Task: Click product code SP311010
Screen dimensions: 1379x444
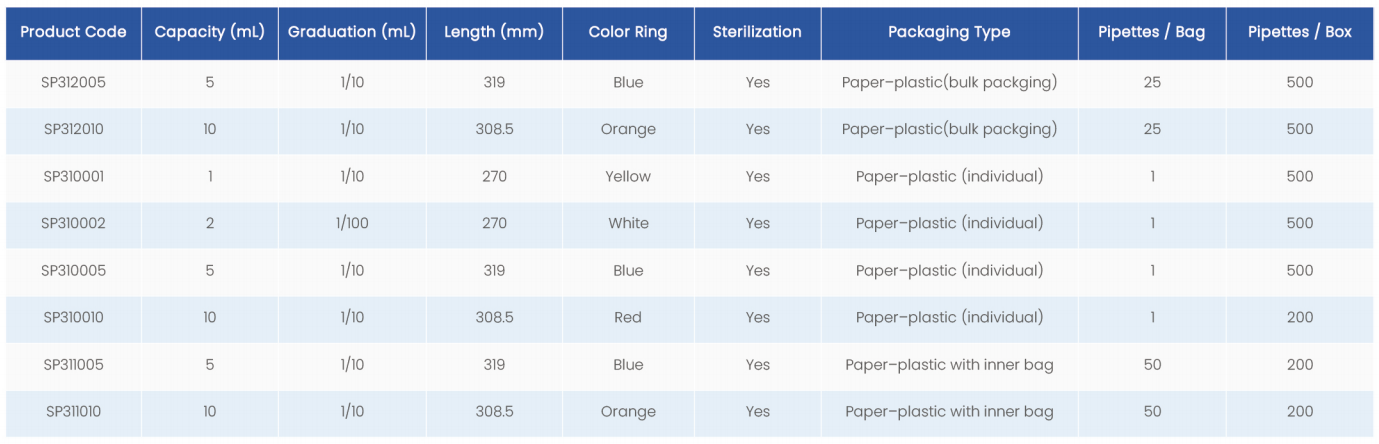Action: pyautogui.click(x=74, y=411)
